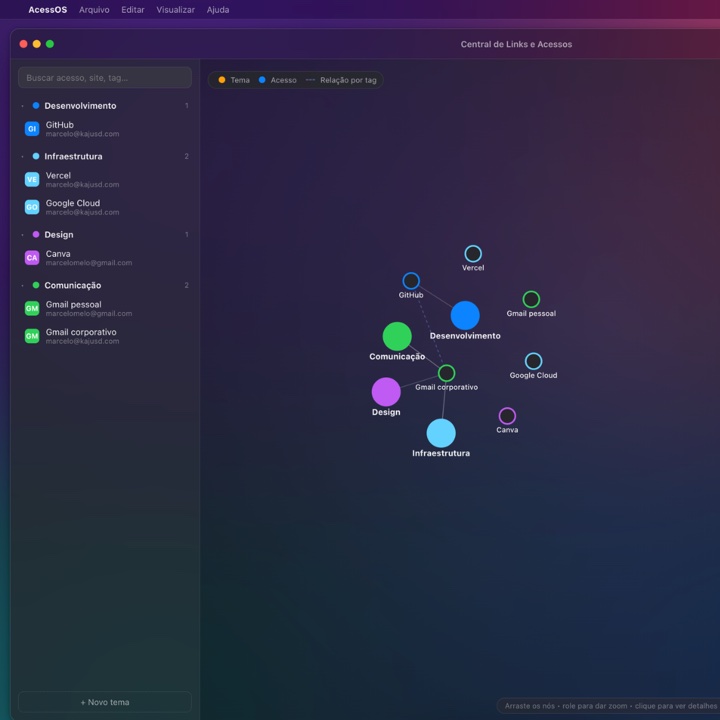720x720 pixels.
Task: Select the Gmail pessoal graph node
Action: [x=531, y=299]
